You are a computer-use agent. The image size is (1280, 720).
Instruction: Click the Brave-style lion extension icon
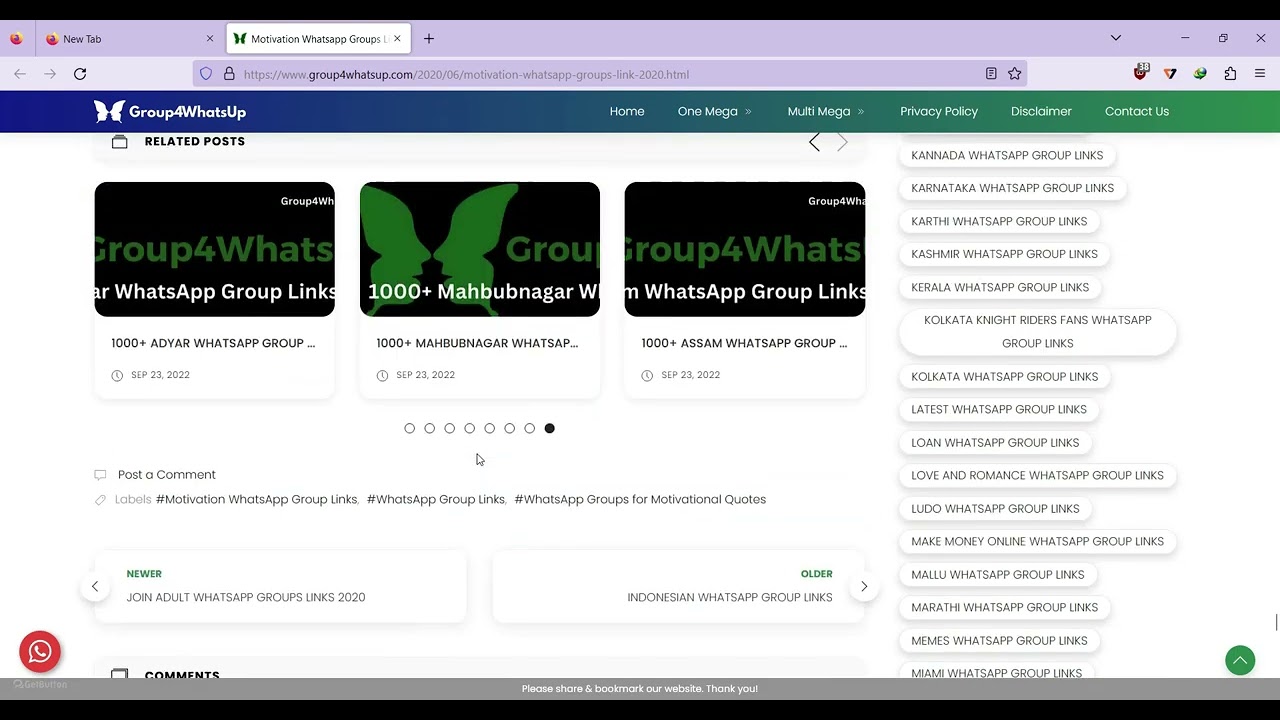pyautogui.click(x=1170, y=74)
